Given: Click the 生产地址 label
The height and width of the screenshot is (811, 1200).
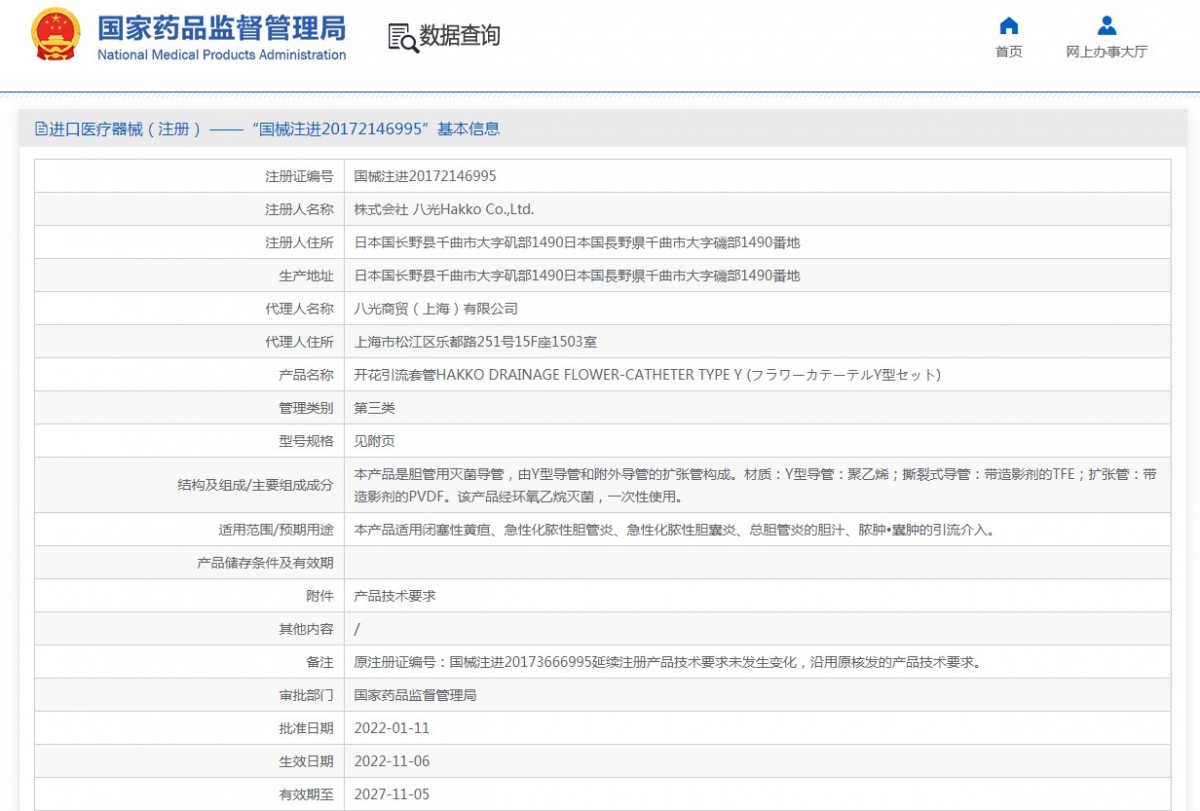Looking at the screenshot, I should click(x=306, y=275).
